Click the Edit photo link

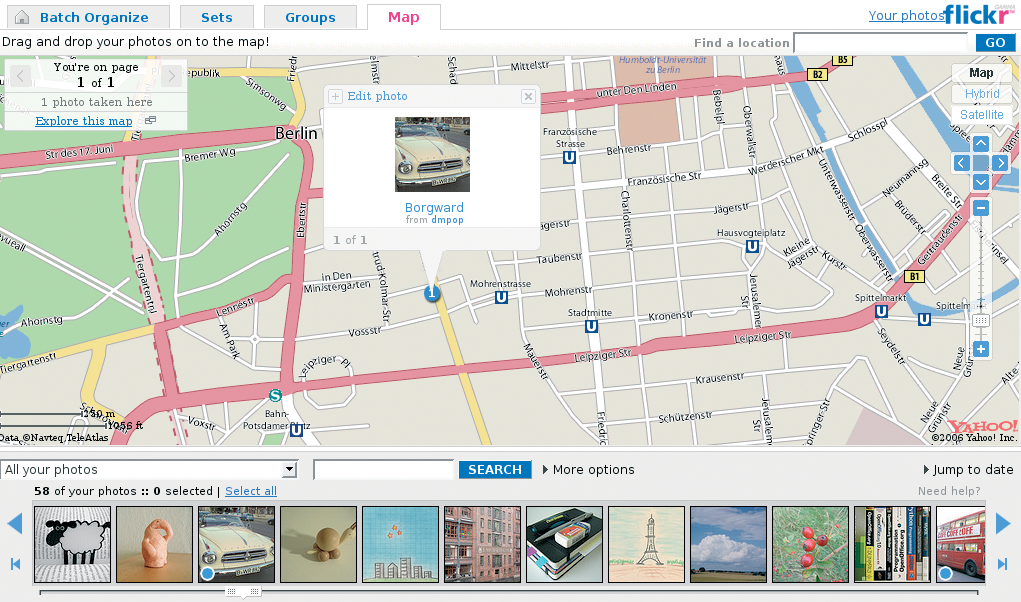[377, 96]
